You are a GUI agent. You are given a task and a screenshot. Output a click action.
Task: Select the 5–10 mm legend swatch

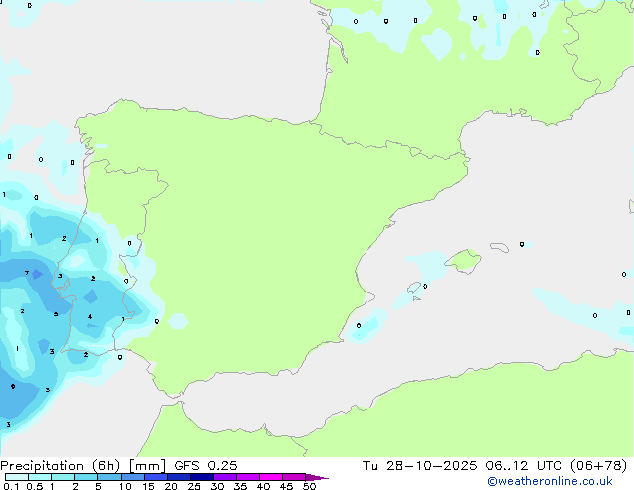pyautogui.click(x=109, y=477)
